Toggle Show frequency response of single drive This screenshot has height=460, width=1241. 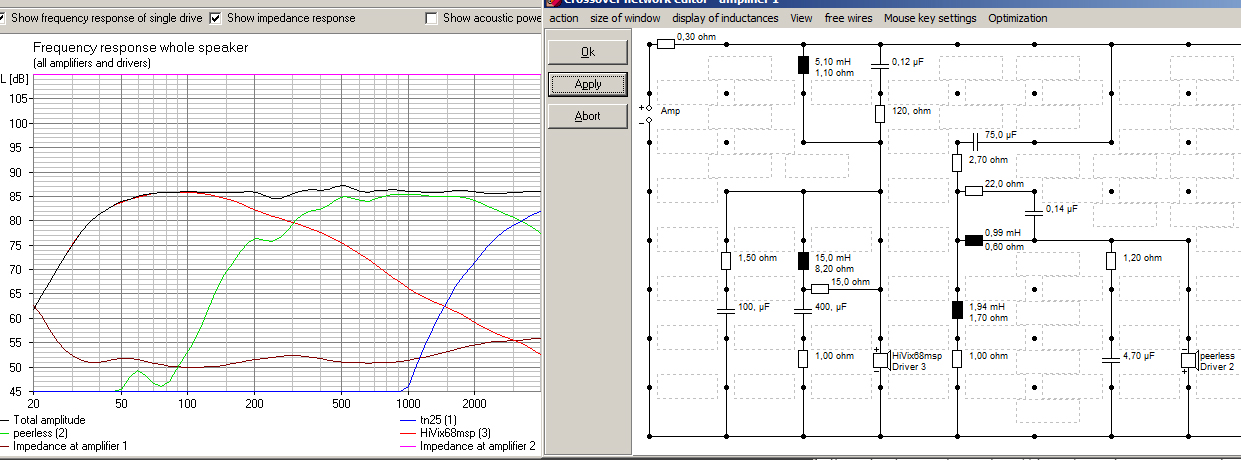point(5,18)
